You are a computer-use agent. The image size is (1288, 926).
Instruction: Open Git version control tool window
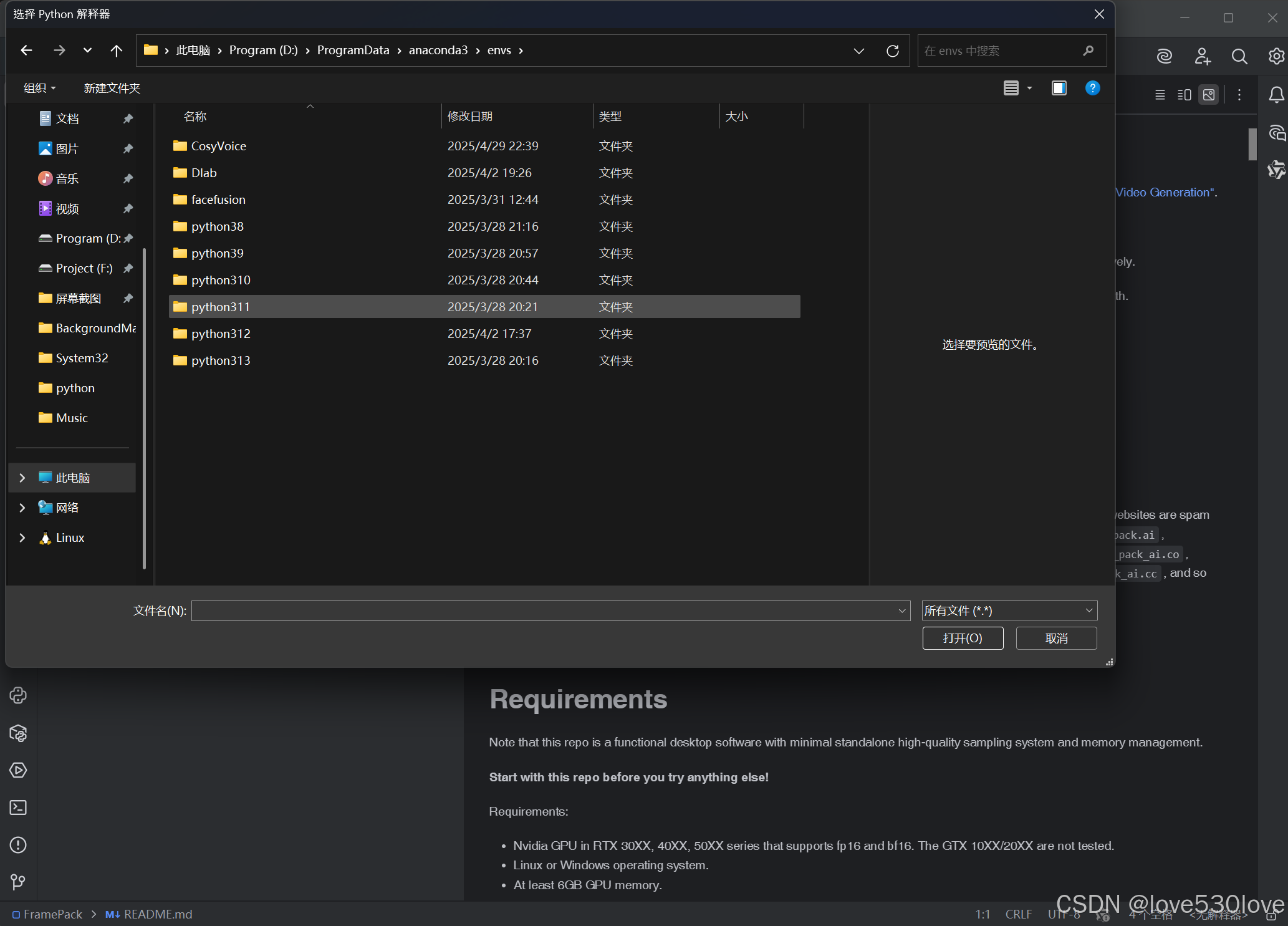pyautogui.click(x=18, y=882)
